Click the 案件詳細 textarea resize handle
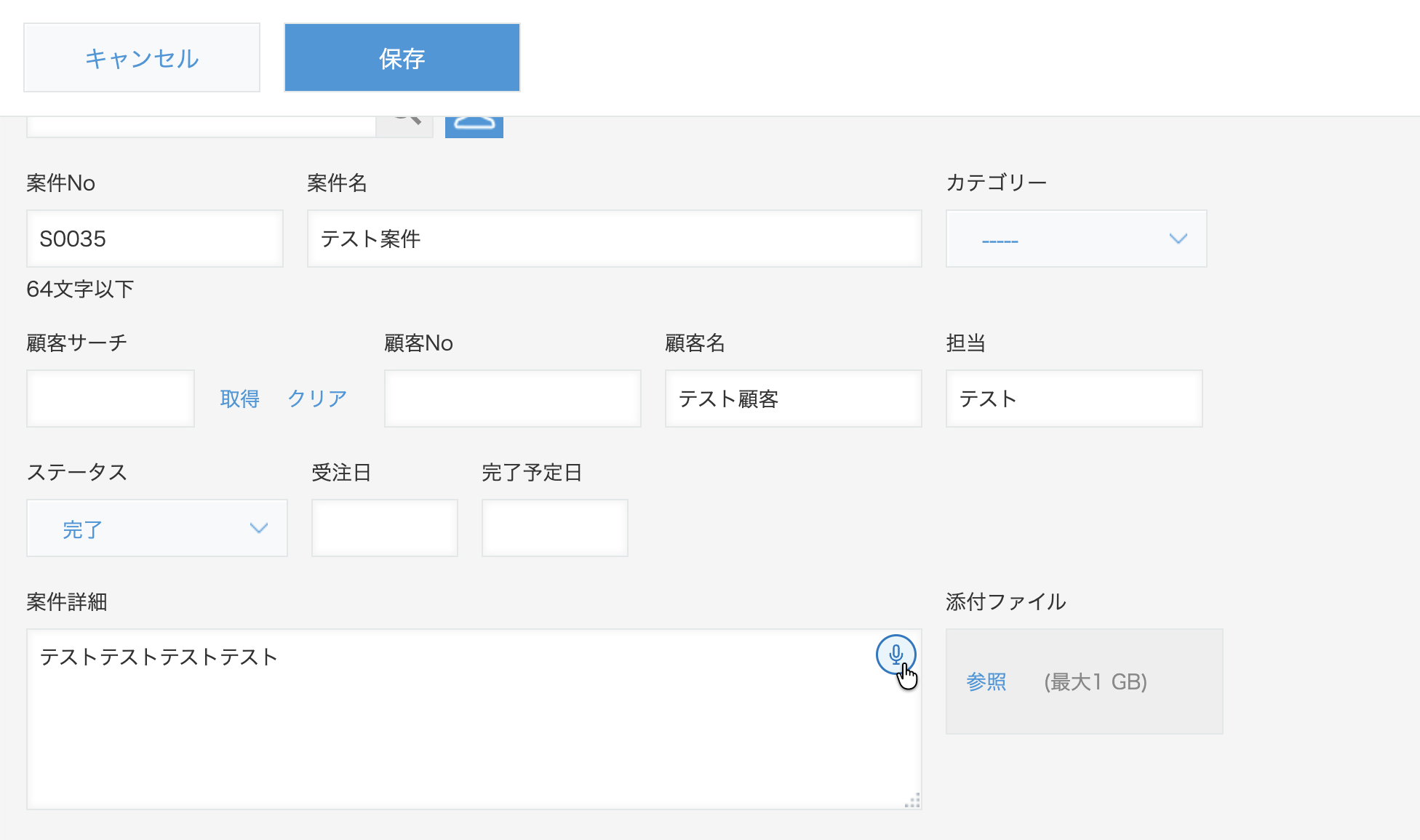The image size is (1420, 840). point(912,800)
